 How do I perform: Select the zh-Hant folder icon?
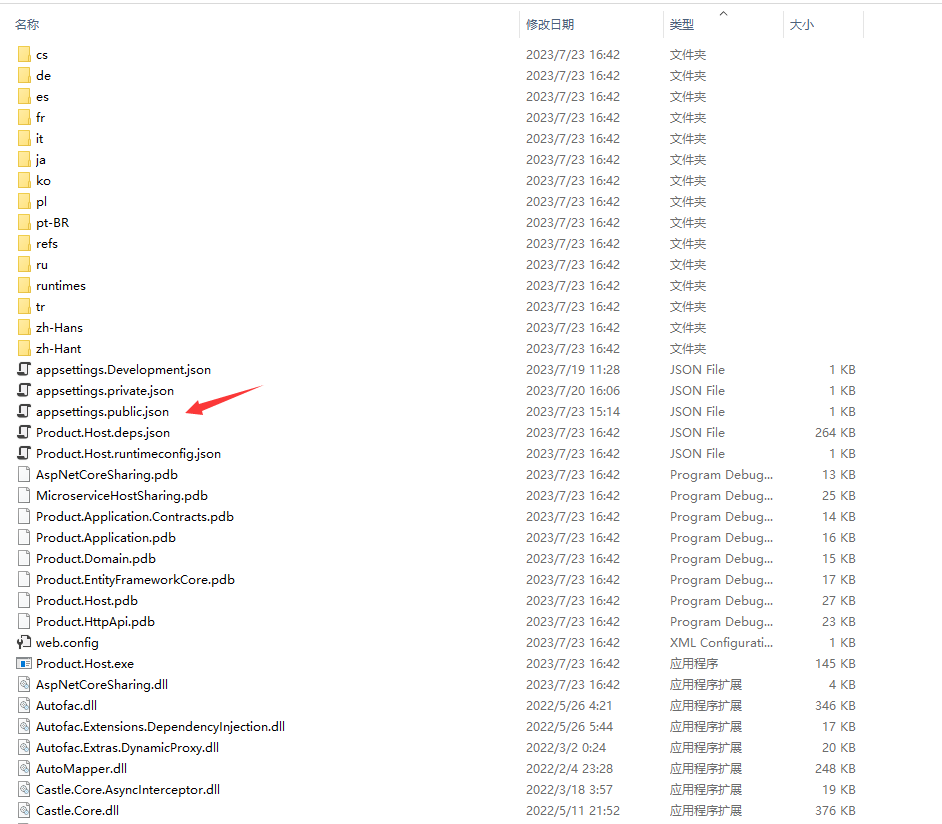click(x=24, y=349)
